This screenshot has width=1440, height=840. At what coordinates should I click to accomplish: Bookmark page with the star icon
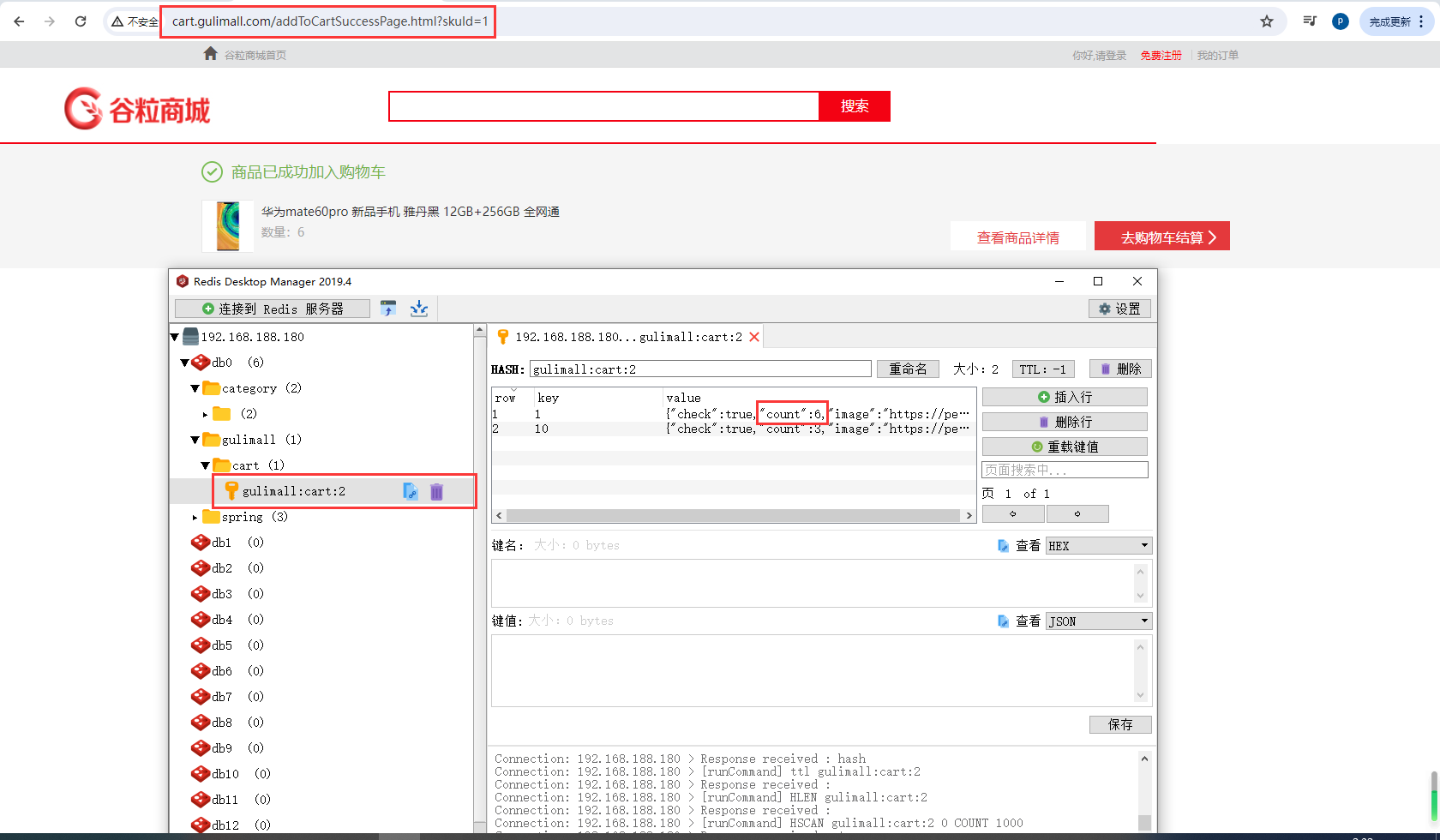(x=1267, y=21)
